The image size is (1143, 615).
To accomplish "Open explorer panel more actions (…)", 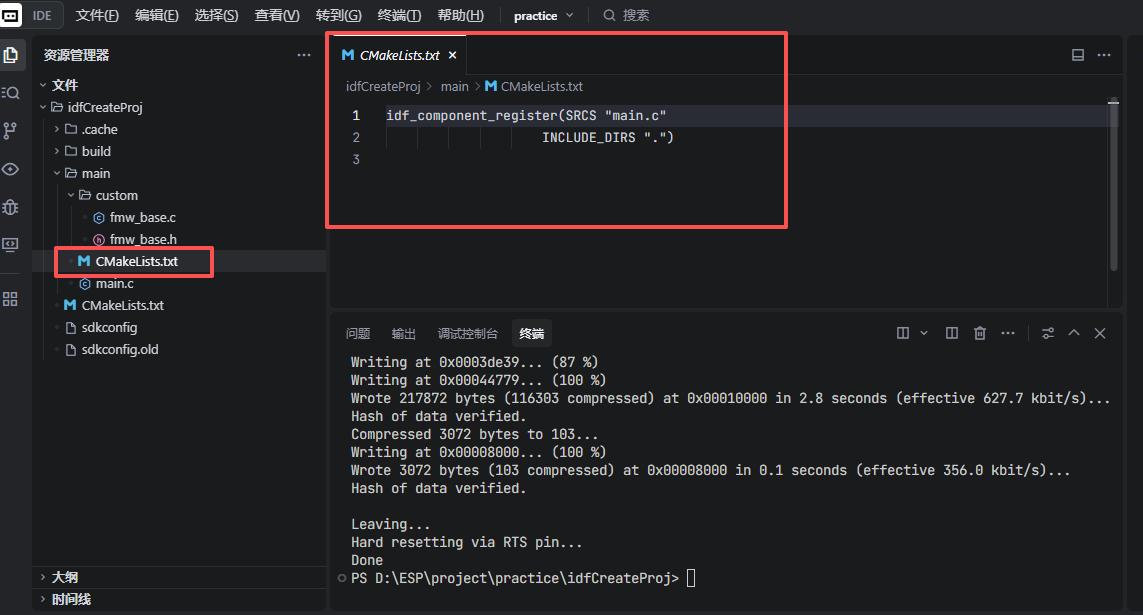I will coord(304,55).
